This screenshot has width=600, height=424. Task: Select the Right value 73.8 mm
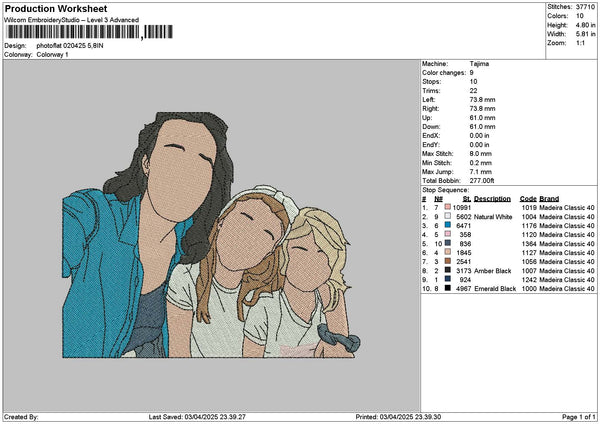[483, 109]
